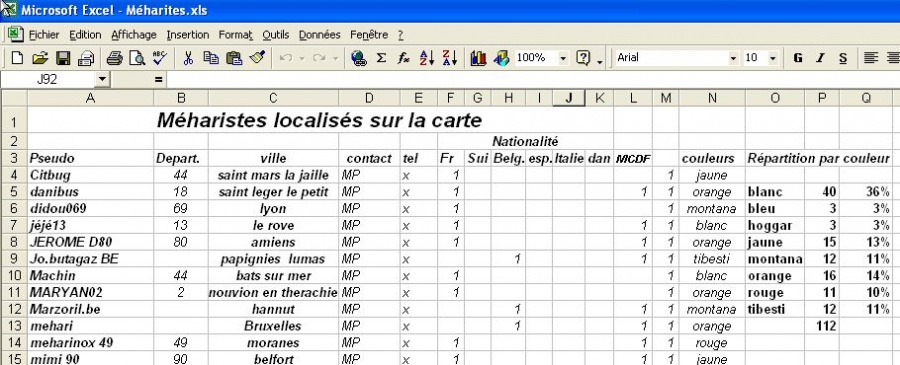Open the Outils menu
The height and width of the screenshot is (365, 900).
click(x=276, y=35)
